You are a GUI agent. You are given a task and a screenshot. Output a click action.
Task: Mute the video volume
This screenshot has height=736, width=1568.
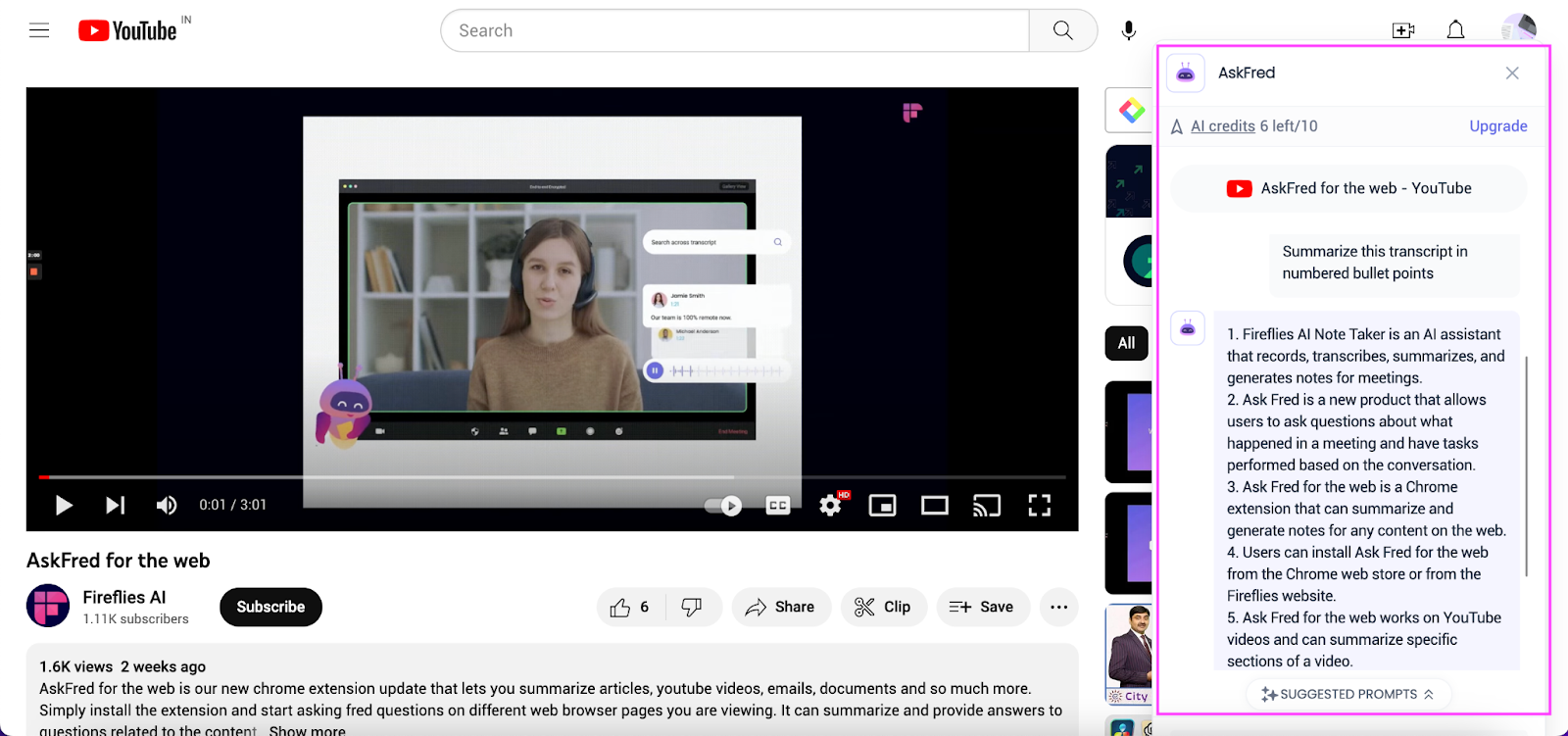[167, 505]
